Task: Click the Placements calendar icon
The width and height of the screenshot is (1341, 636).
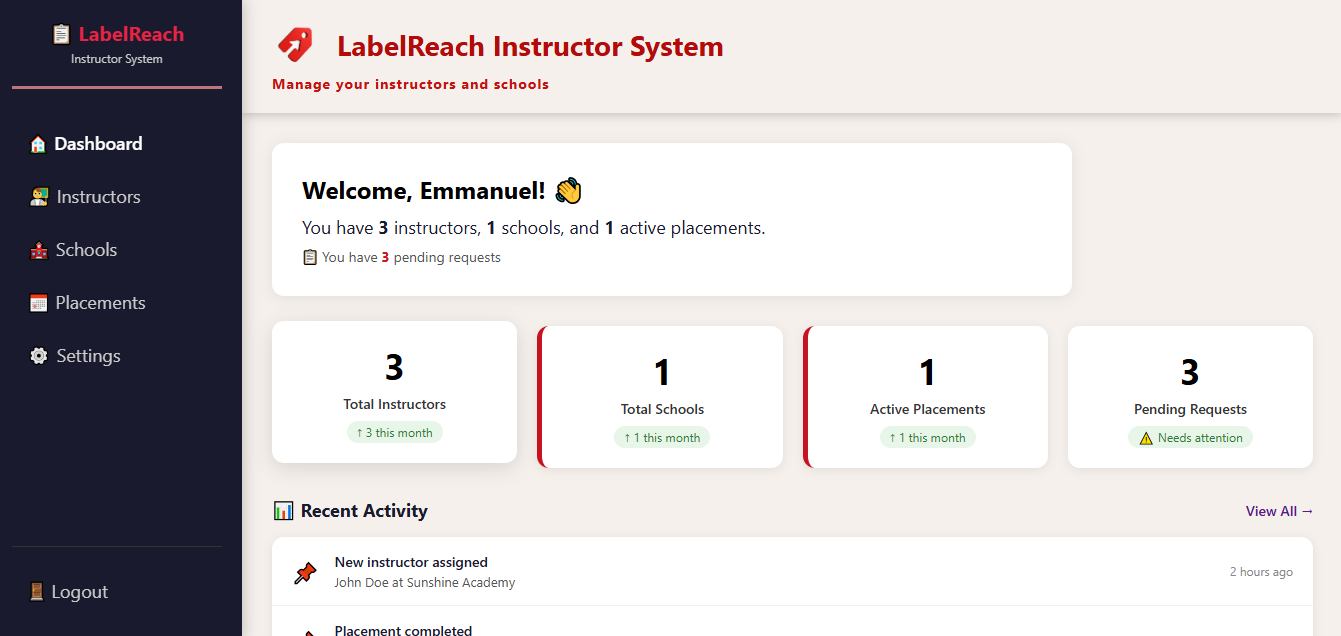Action: (39, 303)
